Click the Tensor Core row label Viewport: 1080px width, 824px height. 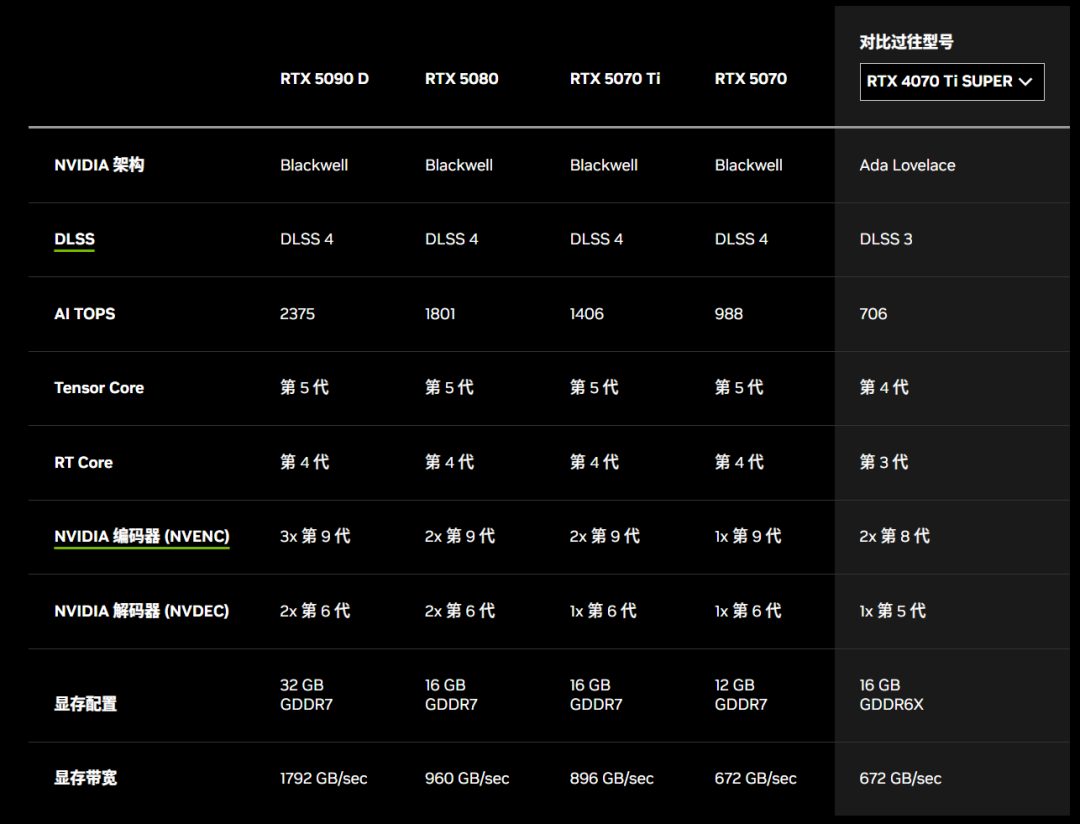99,388
